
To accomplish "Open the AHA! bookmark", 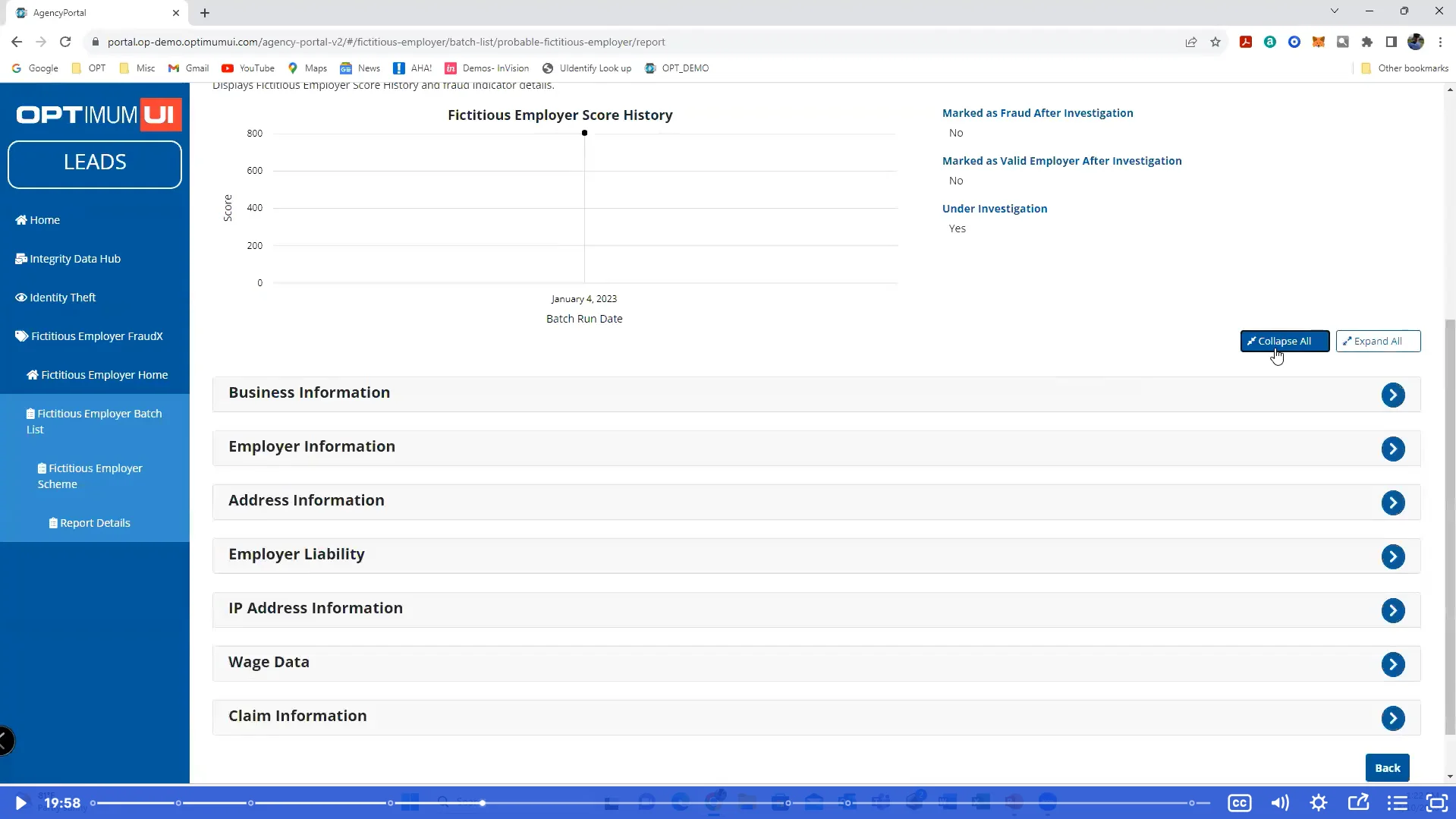I will coord(412,68).
